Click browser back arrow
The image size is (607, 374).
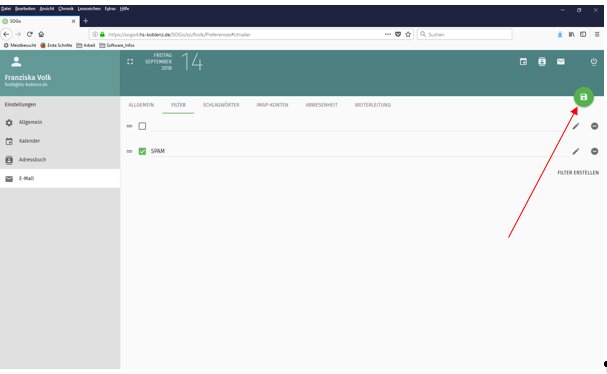click(6, 34)
